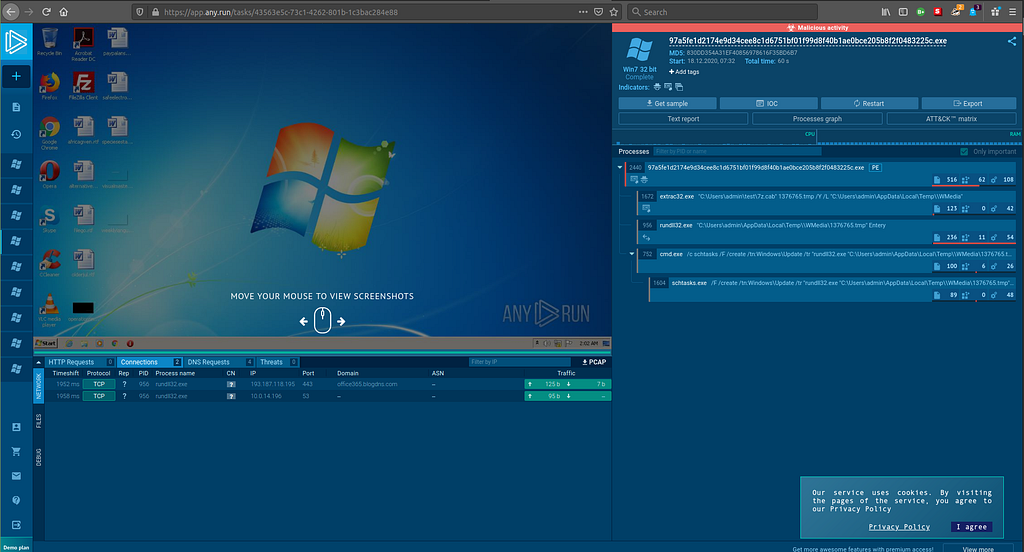Start a new task with the plus icon

(16, 76)
